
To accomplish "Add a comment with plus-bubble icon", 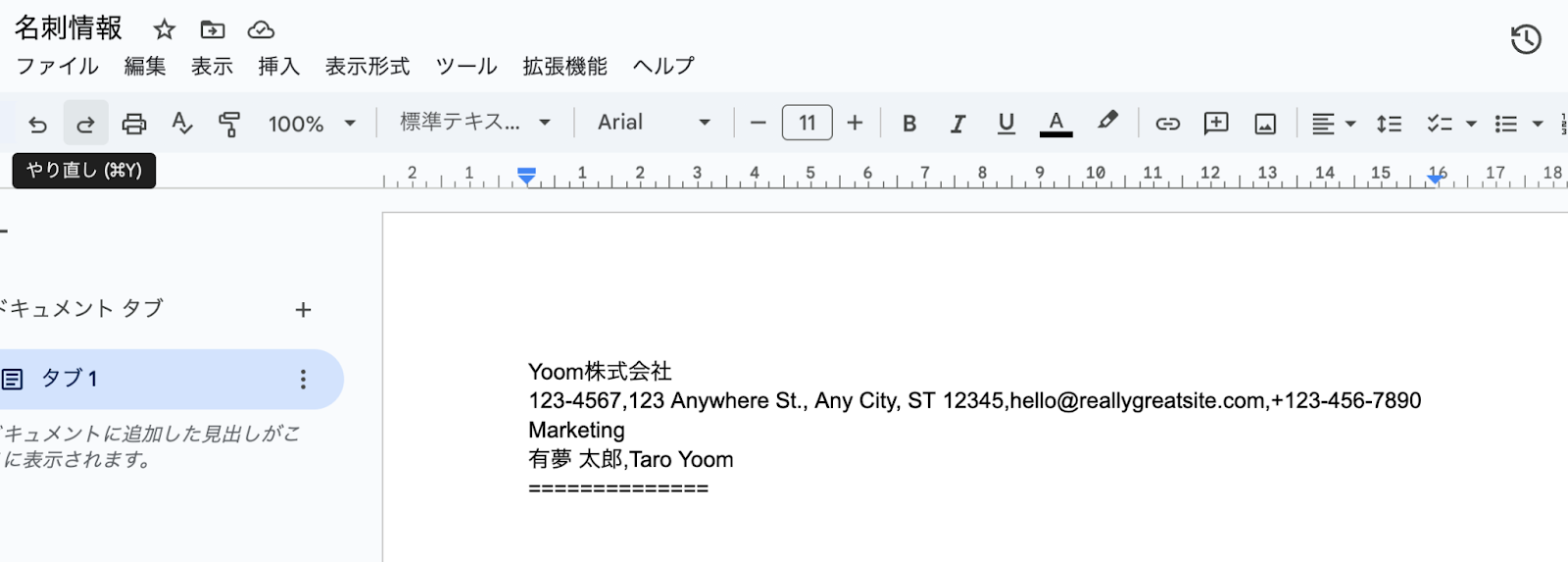I will point(1216,124).
